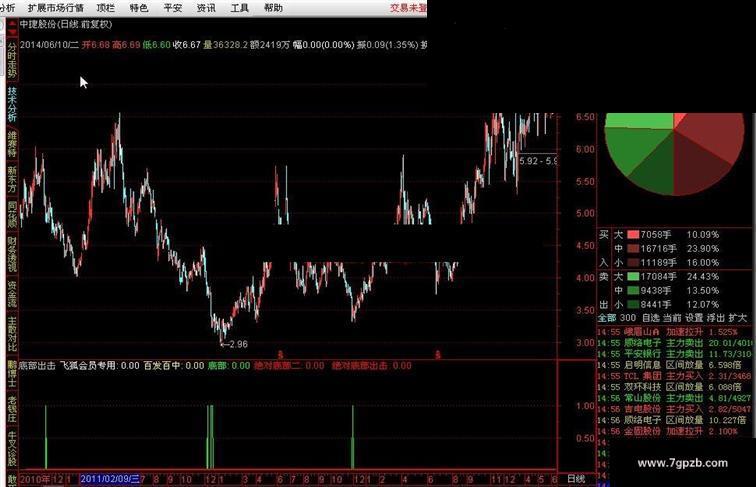Open the 分析 menu
756x487 pixels.
pos(7,8)
